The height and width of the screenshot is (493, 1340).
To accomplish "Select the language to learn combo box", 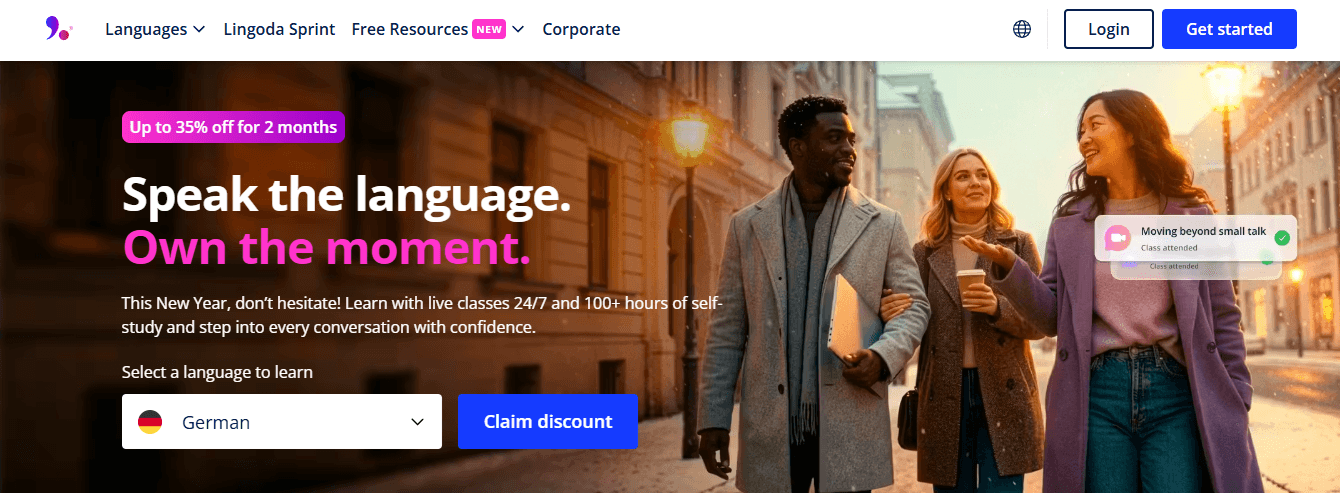I will coord(282,421).
